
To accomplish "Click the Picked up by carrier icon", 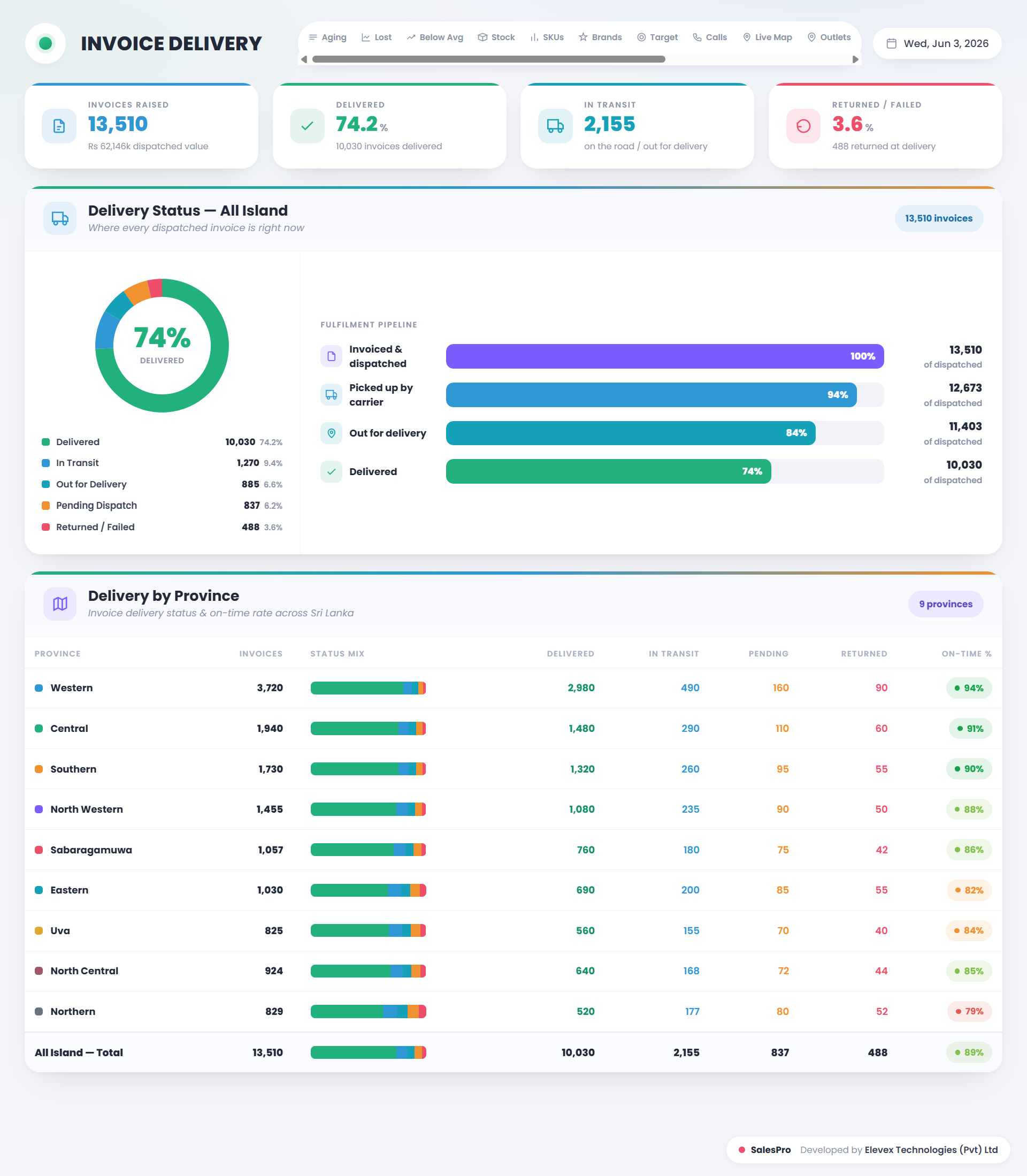I will coord(331,395).
